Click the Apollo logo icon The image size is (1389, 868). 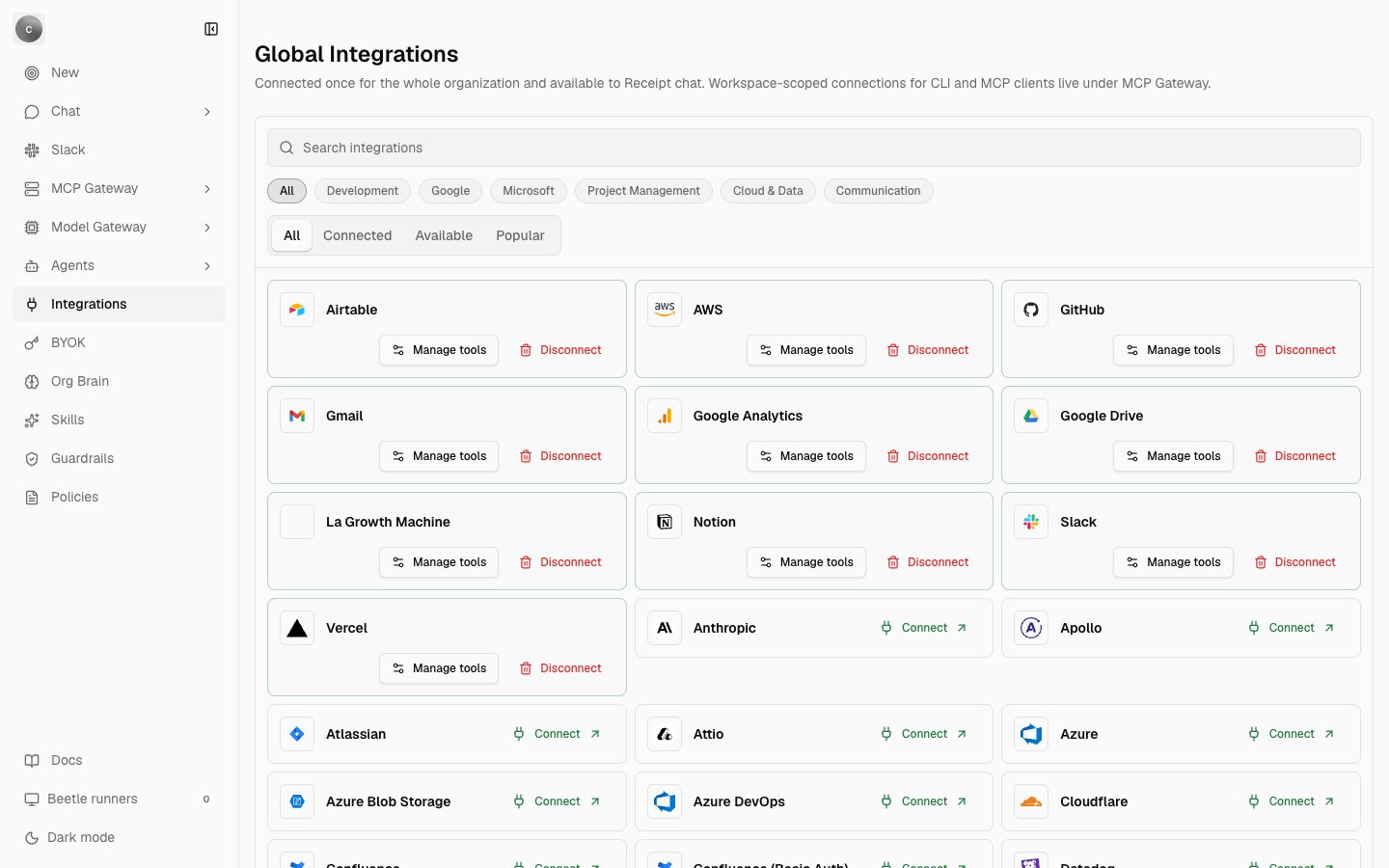(x=1031, y=628)
